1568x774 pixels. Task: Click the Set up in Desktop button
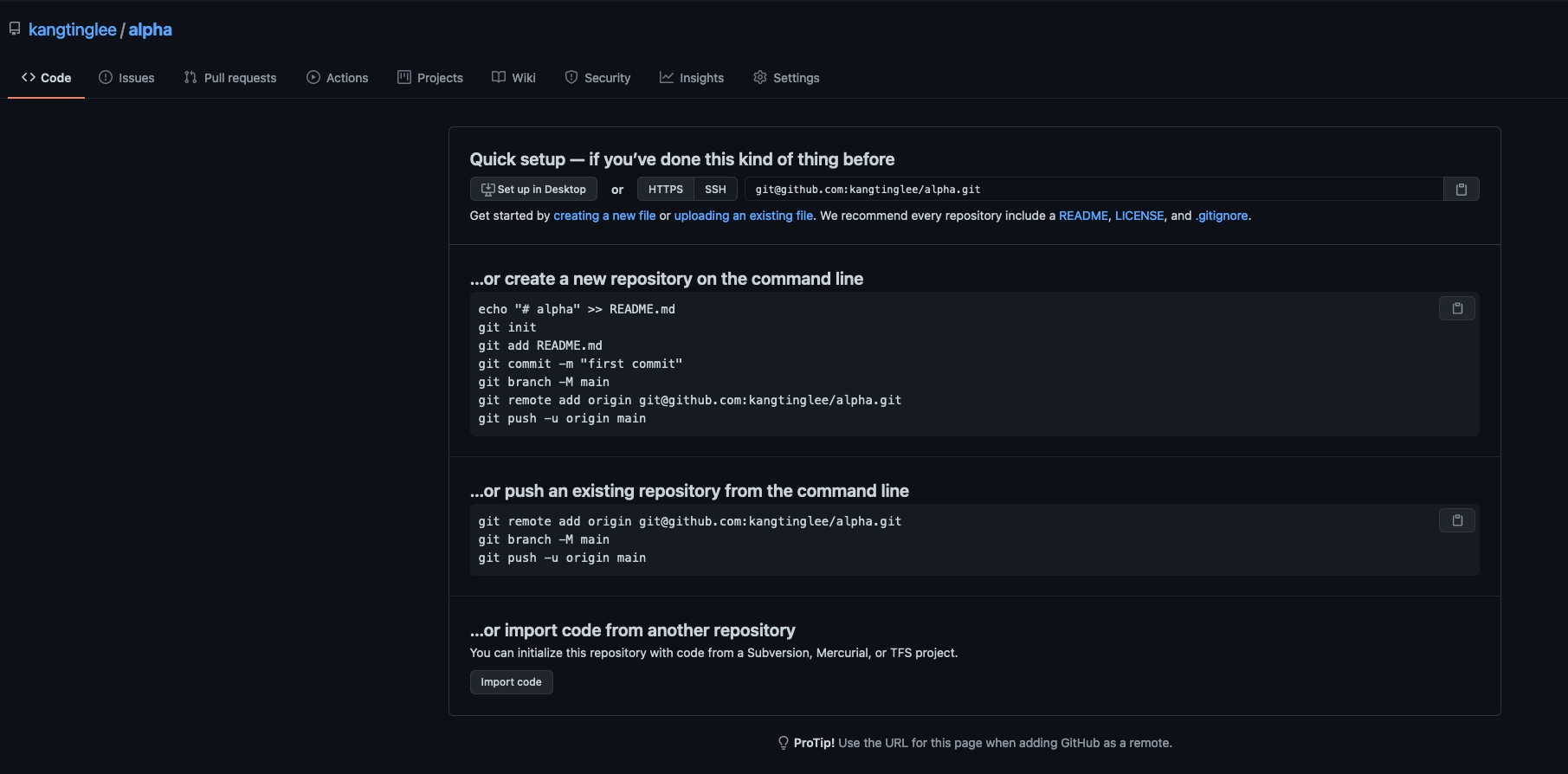click(533, 189)
